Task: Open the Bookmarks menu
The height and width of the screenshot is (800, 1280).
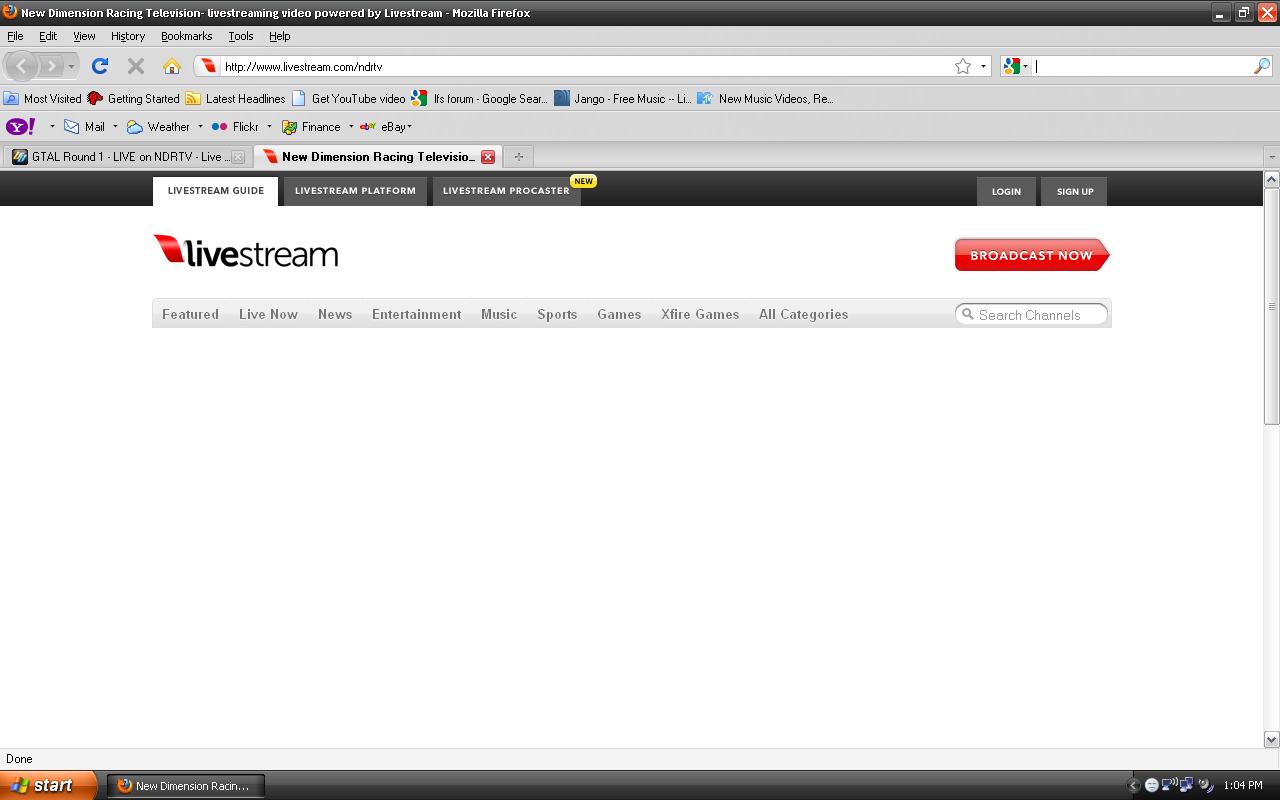Action: (187, 36)
